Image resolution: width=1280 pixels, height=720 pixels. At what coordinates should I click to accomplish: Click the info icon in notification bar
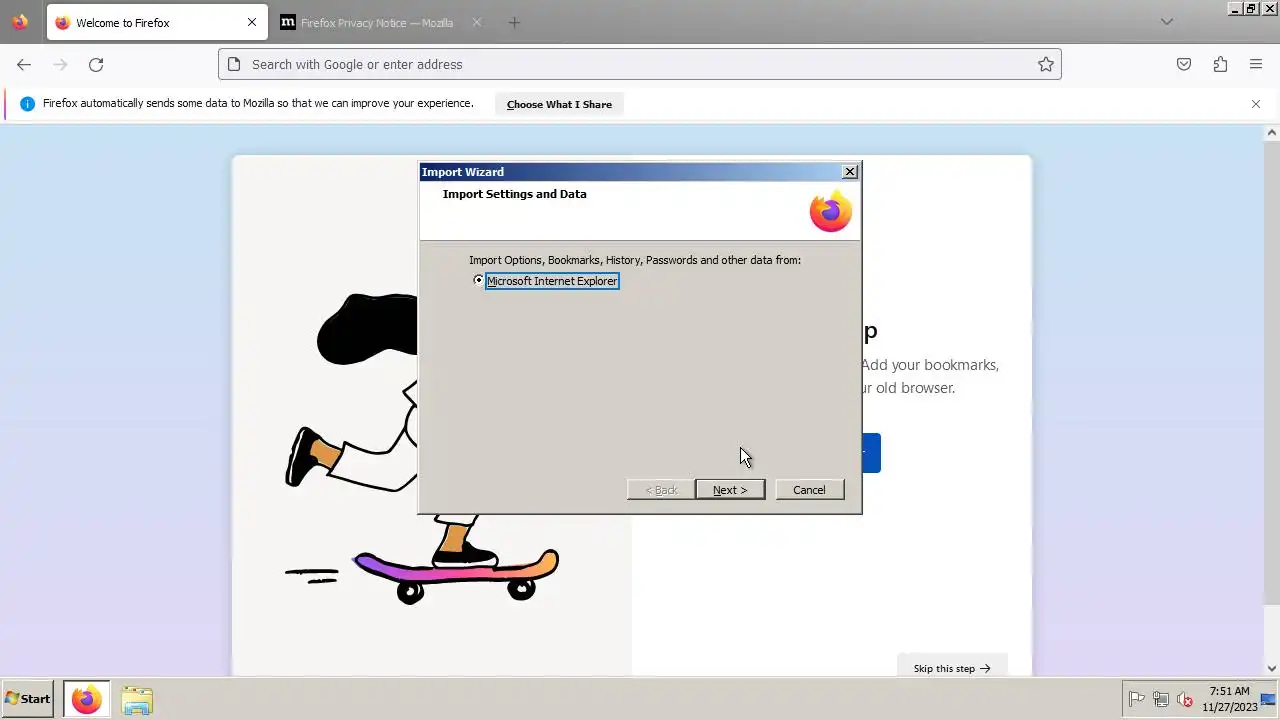(27, 104)
